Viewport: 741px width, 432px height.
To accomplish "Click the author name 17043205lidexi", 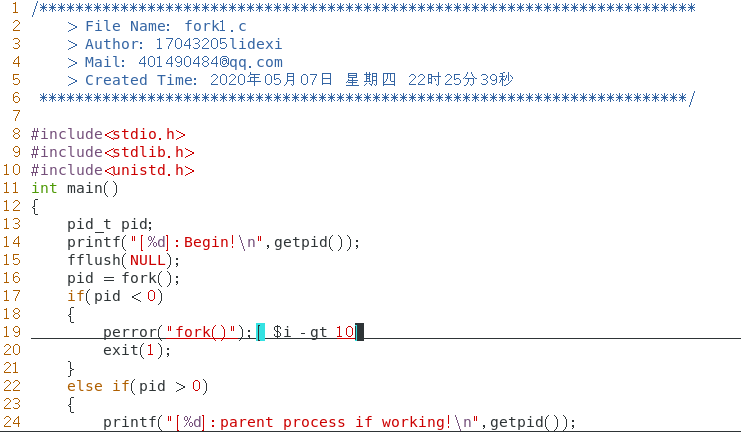I will (x=218, y=44).
